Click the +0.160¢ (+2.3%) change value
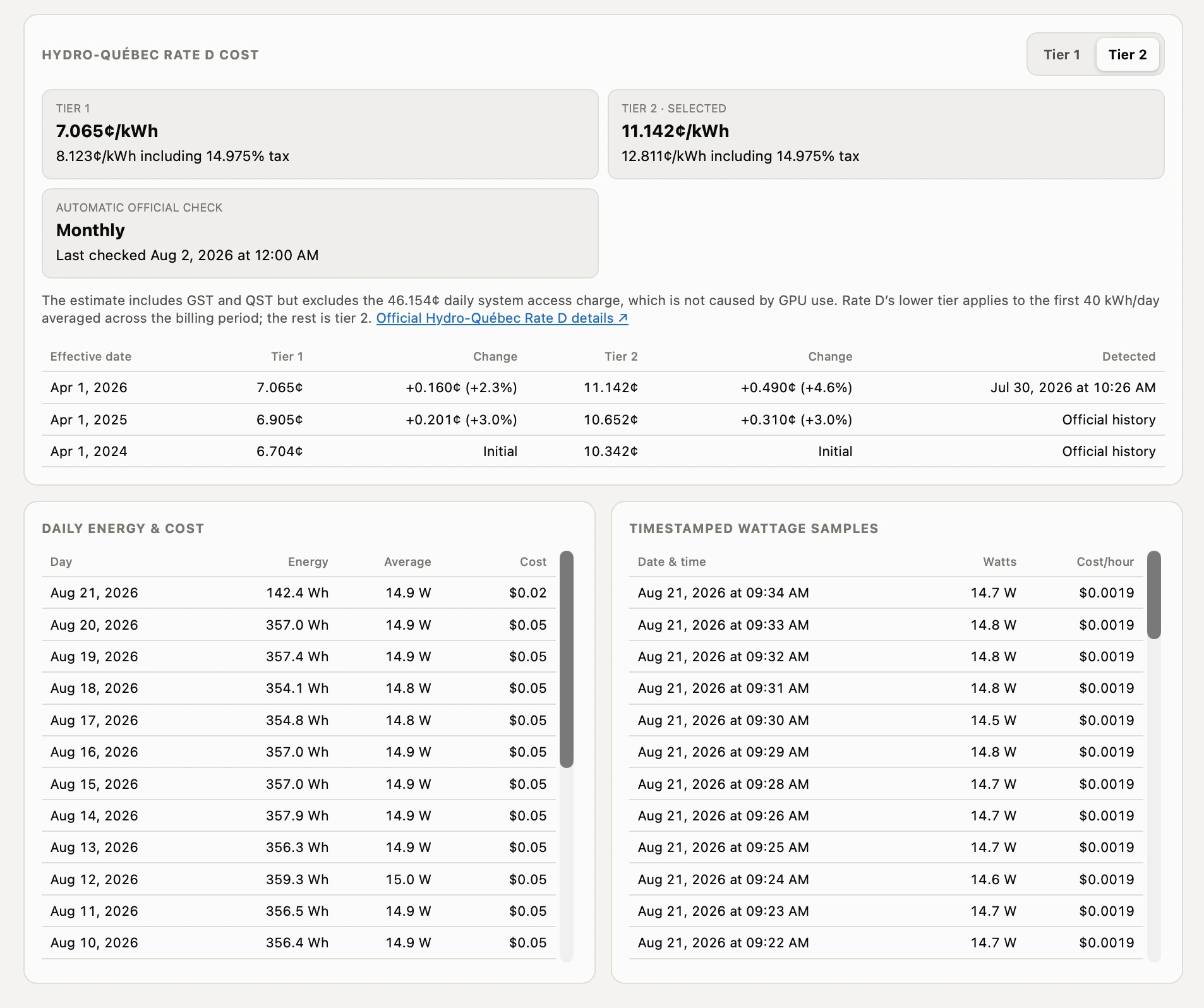The width and height of the screenshot is (1204, 1008). 462,388
